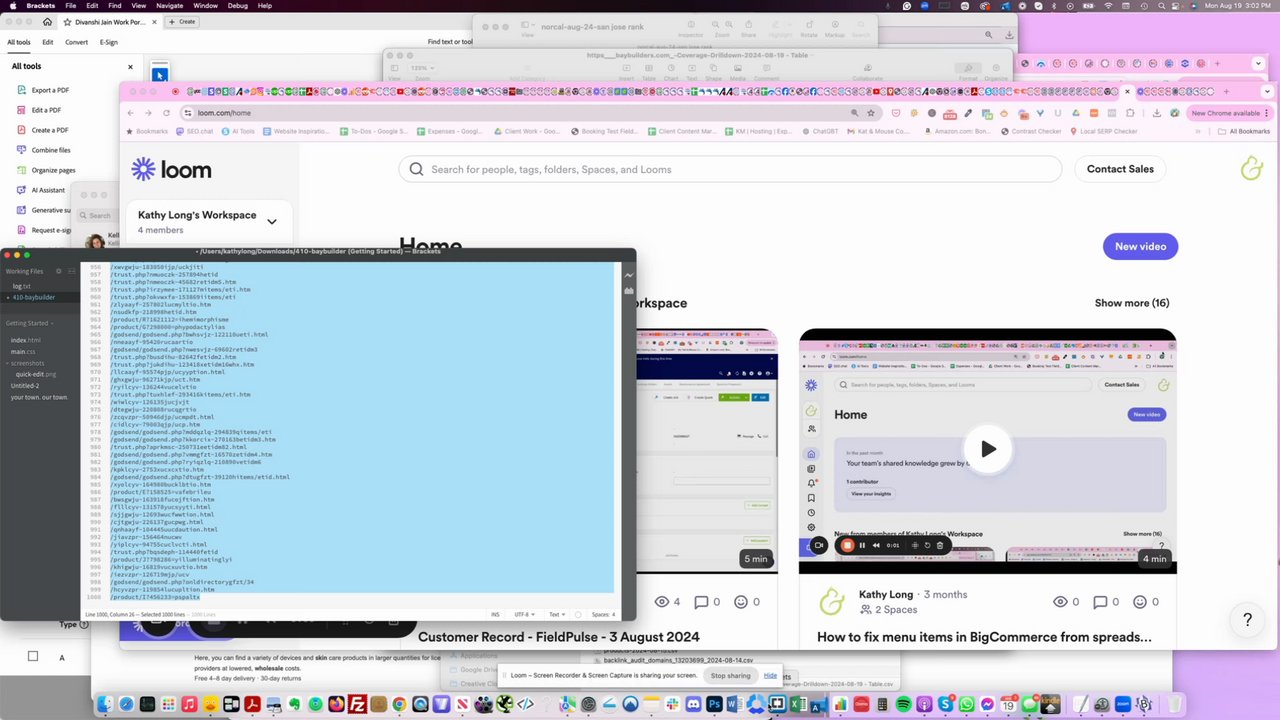Click the reactions smiley icon under the Kathy Long video
This screenshot has height=720, width=1280.
pos(1140,602)
